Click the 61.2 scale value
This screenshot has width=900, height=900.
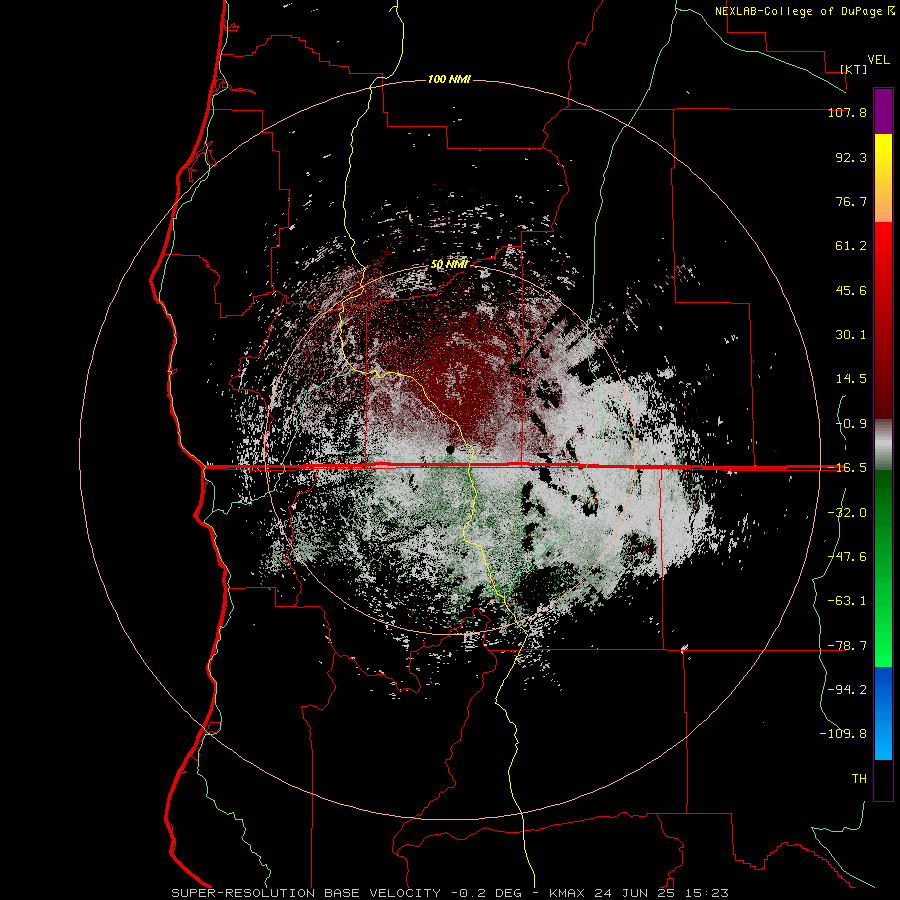click(x=851, y=246)
